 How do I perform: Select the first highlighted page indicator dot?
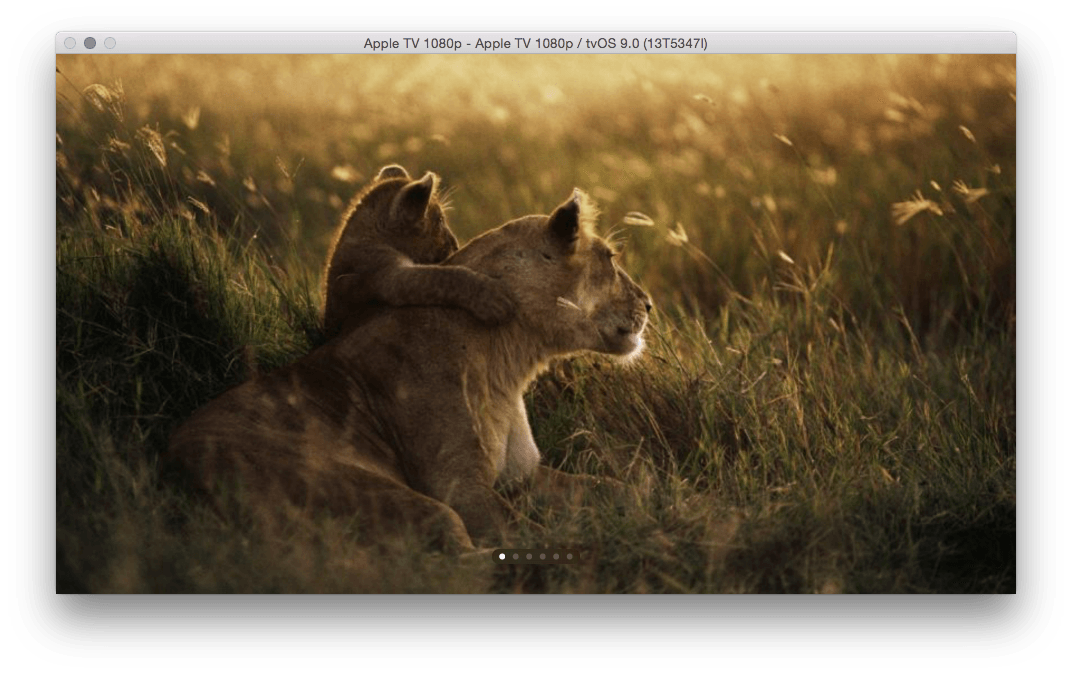coord(502,556)
